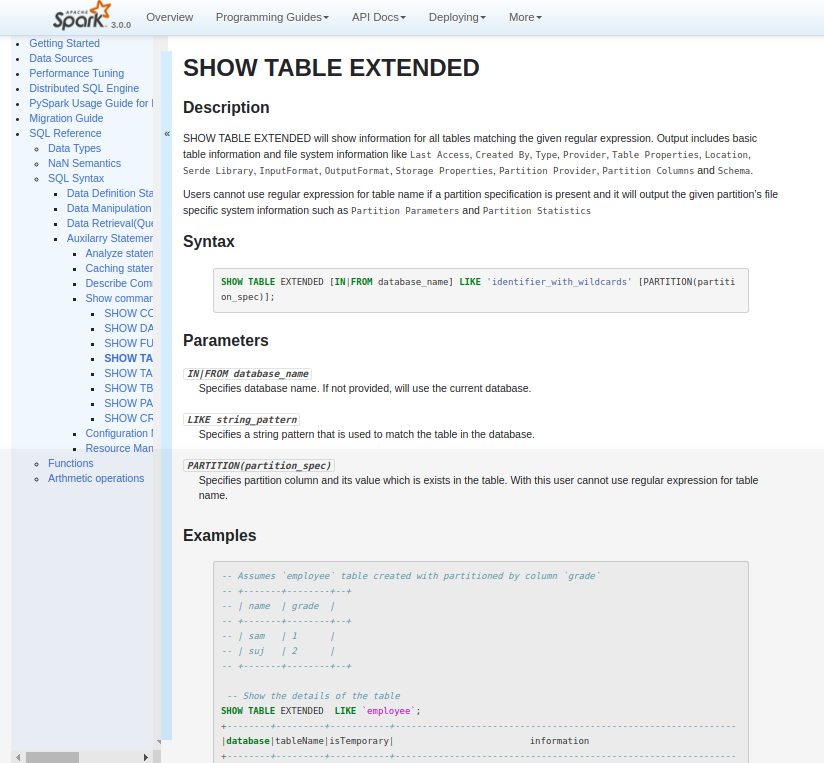Open Show commands sidebar entry
This screenshot has height=763, width=824.
(119, 298)
